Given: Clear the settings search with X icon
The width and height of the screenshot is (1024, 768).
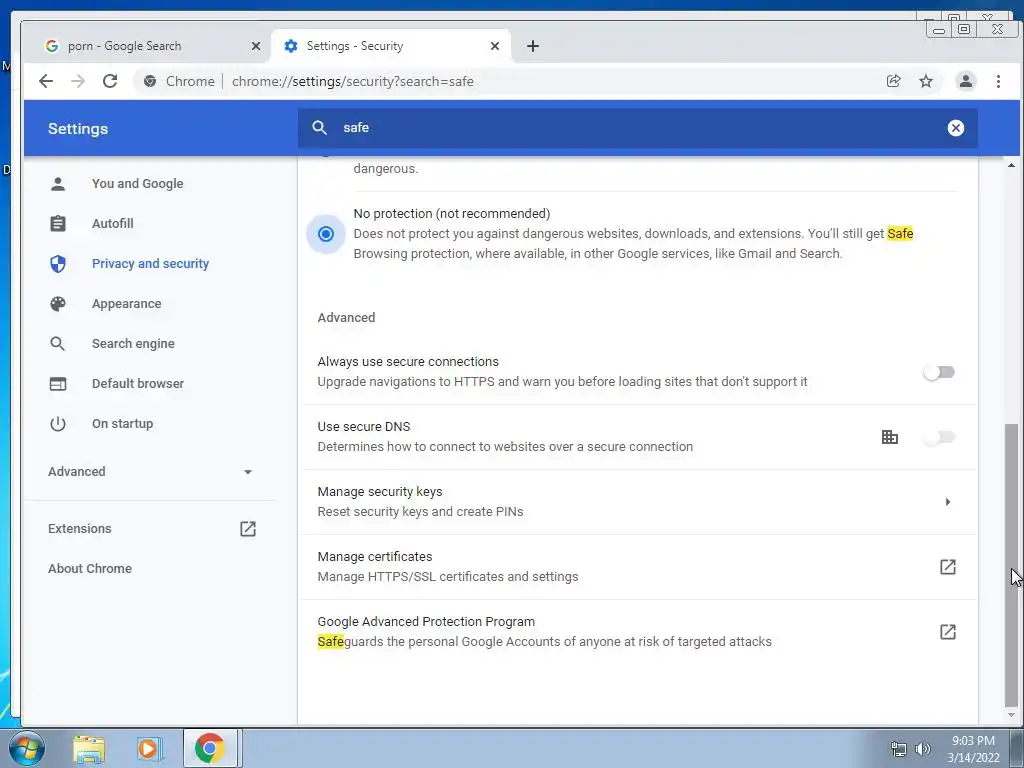Looking at the screenshot, I should [955, 128].
